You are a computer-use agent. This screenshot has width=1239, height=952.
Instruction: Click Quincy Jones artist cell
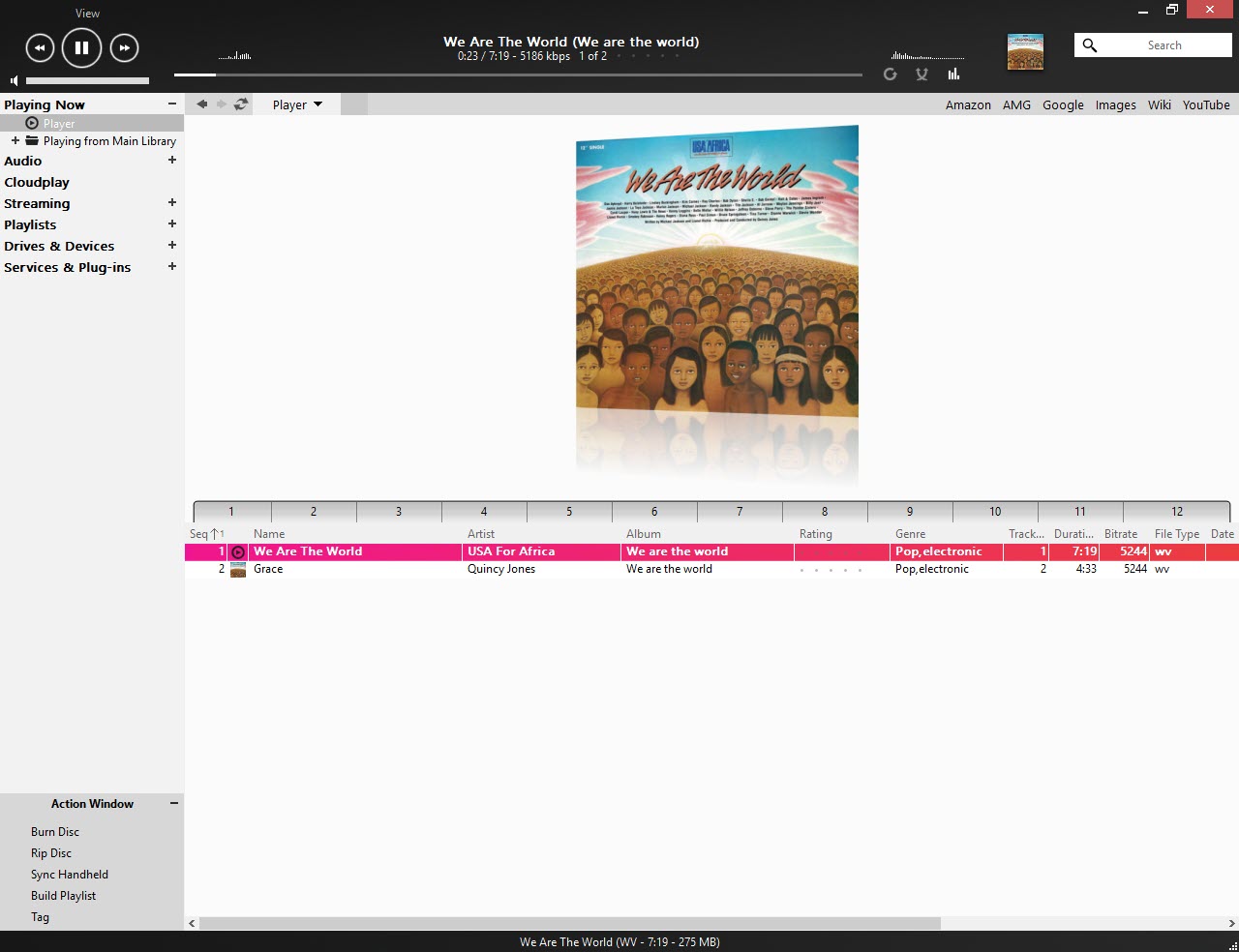[x=501, y=569]
